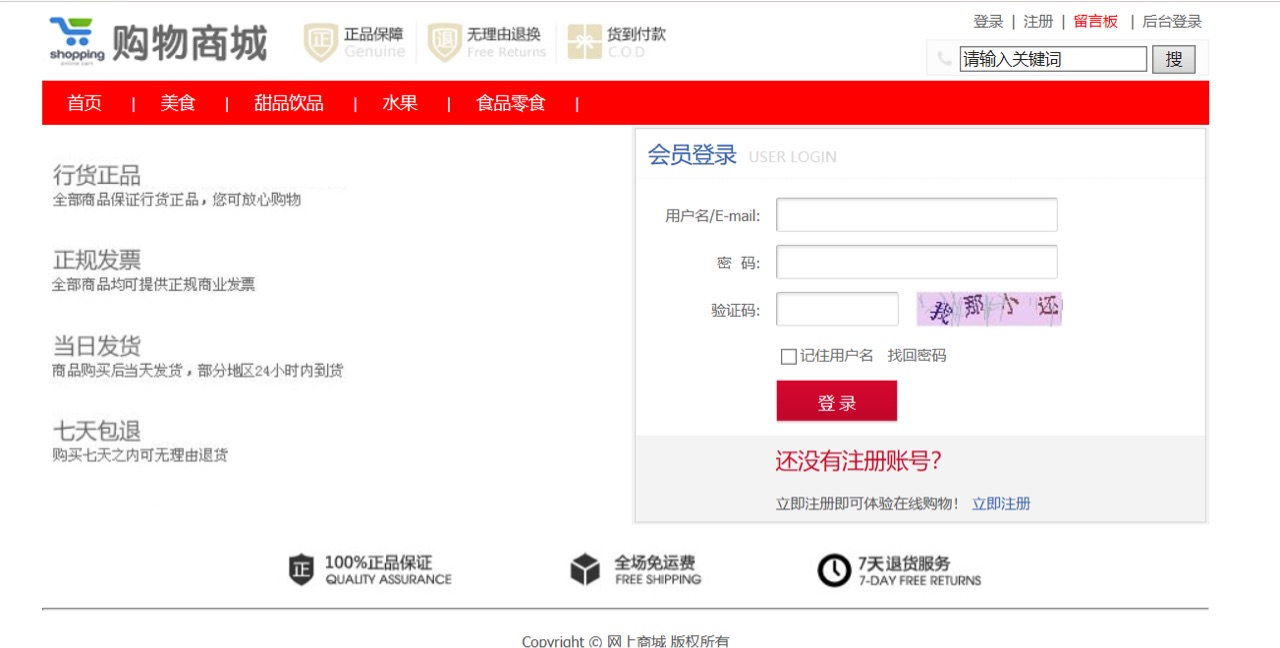Click the 货到付款 text in header
The width and height of the screenshot is (1280, 648).
pos(637,34)
